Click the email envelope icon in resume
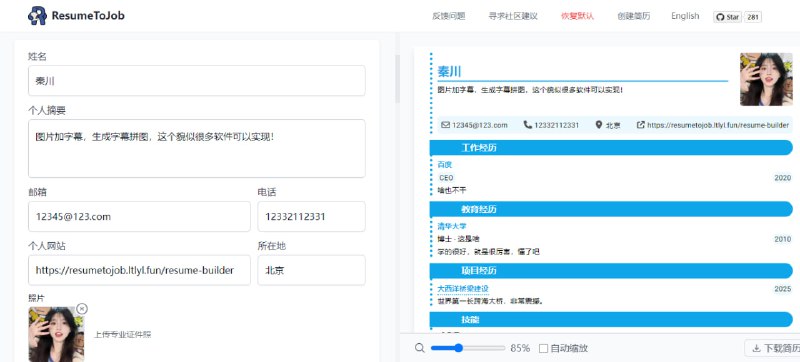 pos(445,124)
